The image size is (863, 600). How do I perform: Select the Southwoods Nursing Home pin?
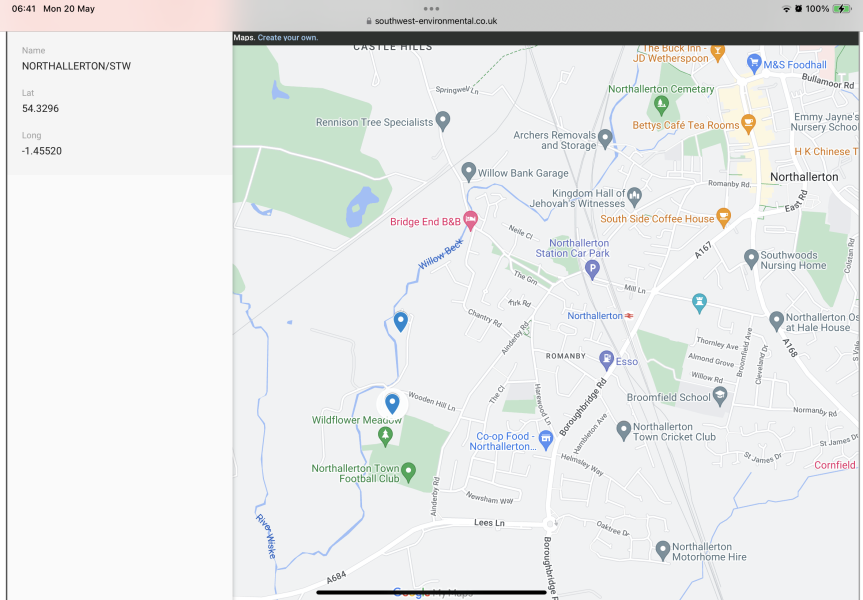[x=751, y=259]
